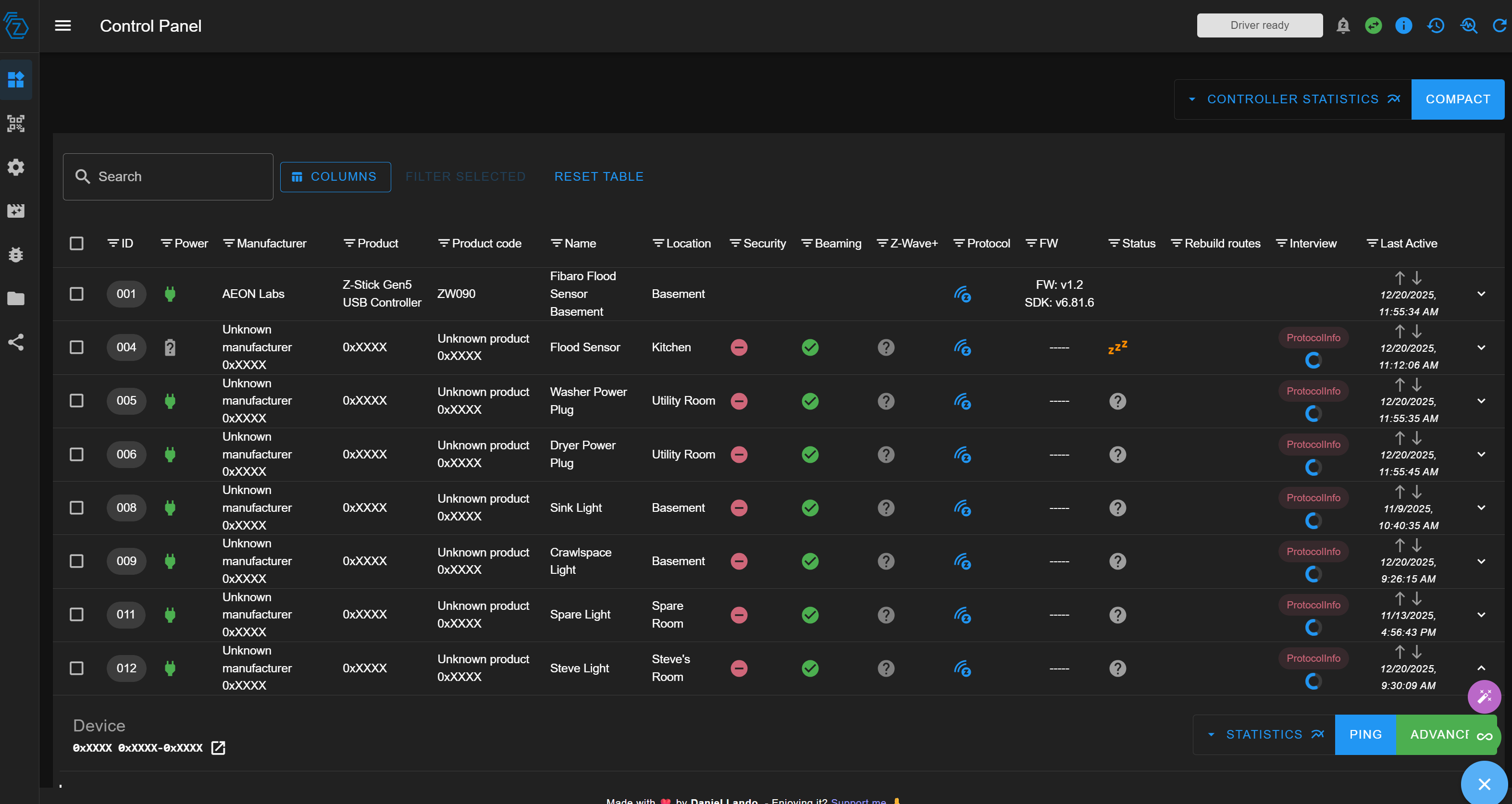Select checkbox for node 004 Flood Sensor
The height and width of the screenshot is (804, 1512).
76,347
